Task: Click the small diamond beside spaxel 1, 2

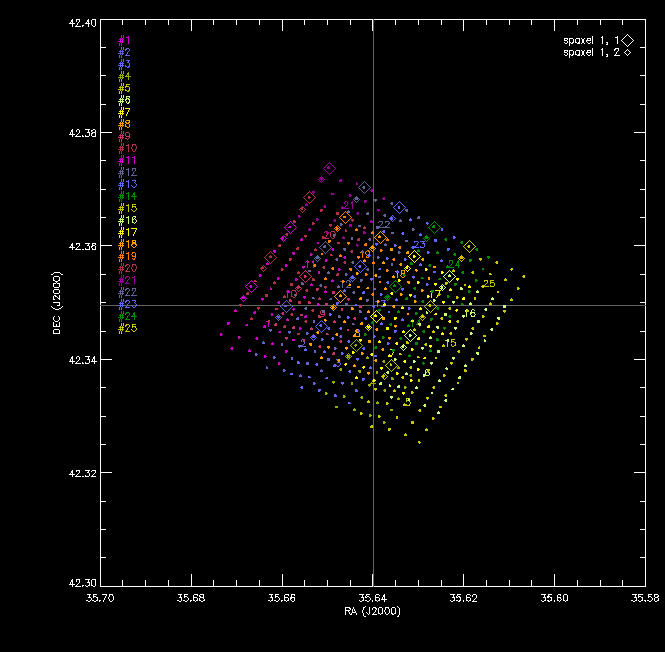Action: pyautogui.click(x=627, y=53)
